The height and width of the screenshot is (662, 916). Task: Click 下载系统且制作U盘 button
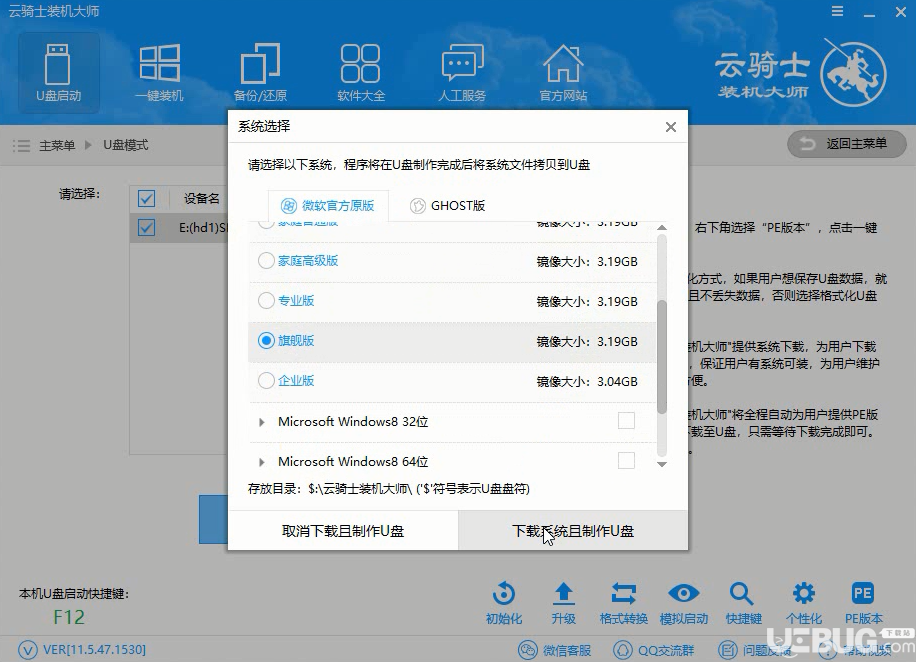(x=573, y=531)
